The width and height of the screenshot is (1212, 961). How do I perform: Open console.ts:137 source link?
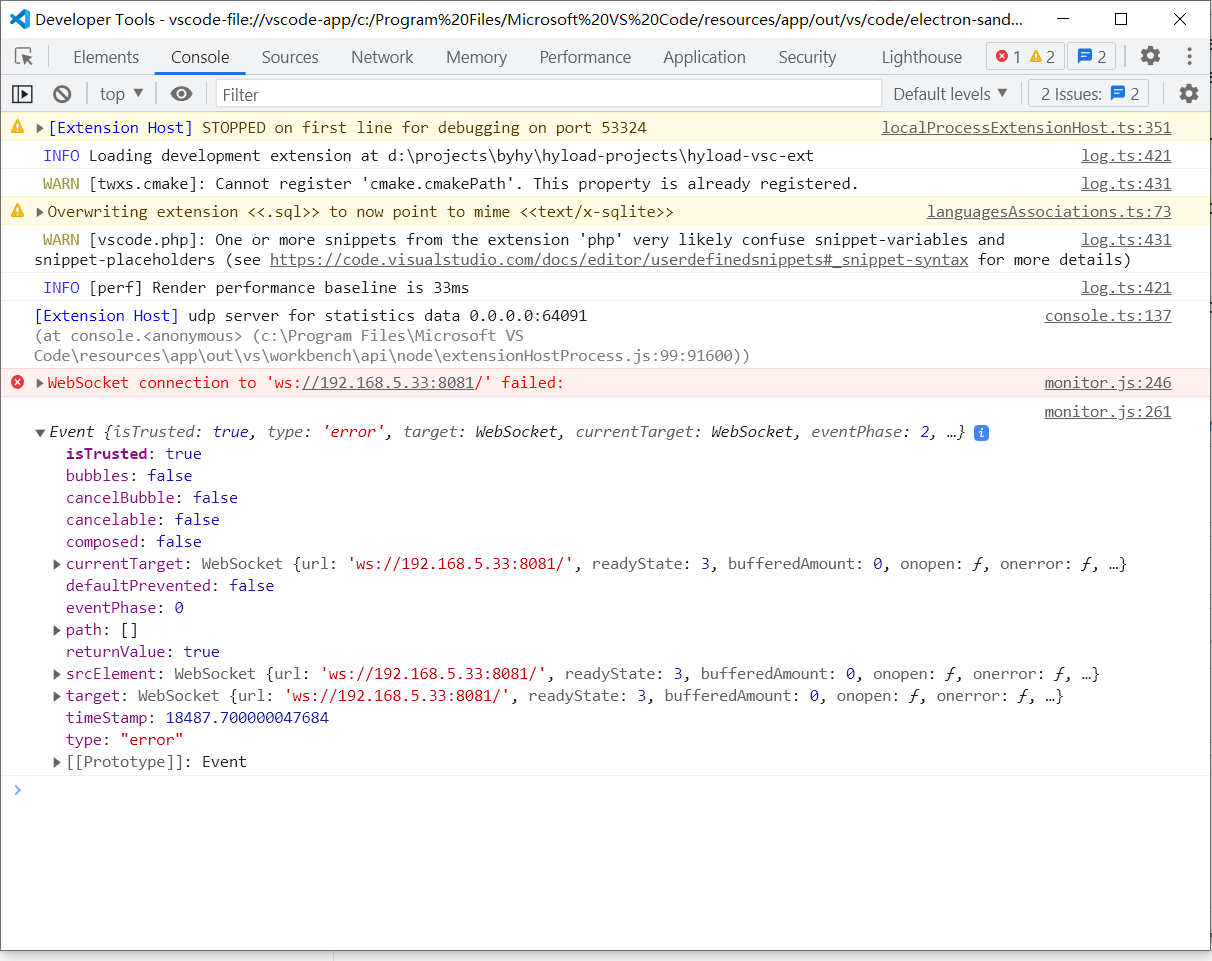coord(1108,316)
